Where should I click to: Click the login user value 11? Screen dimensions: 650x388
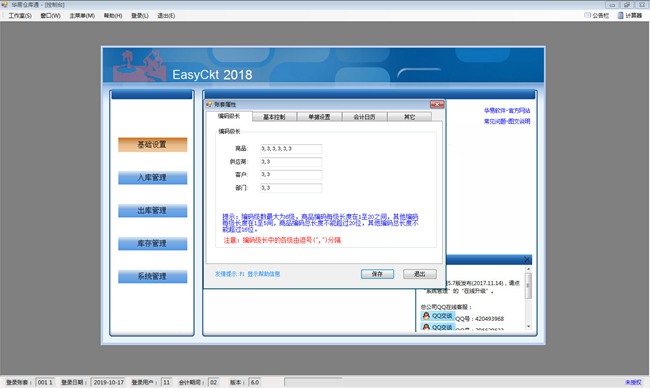(166, 382)
